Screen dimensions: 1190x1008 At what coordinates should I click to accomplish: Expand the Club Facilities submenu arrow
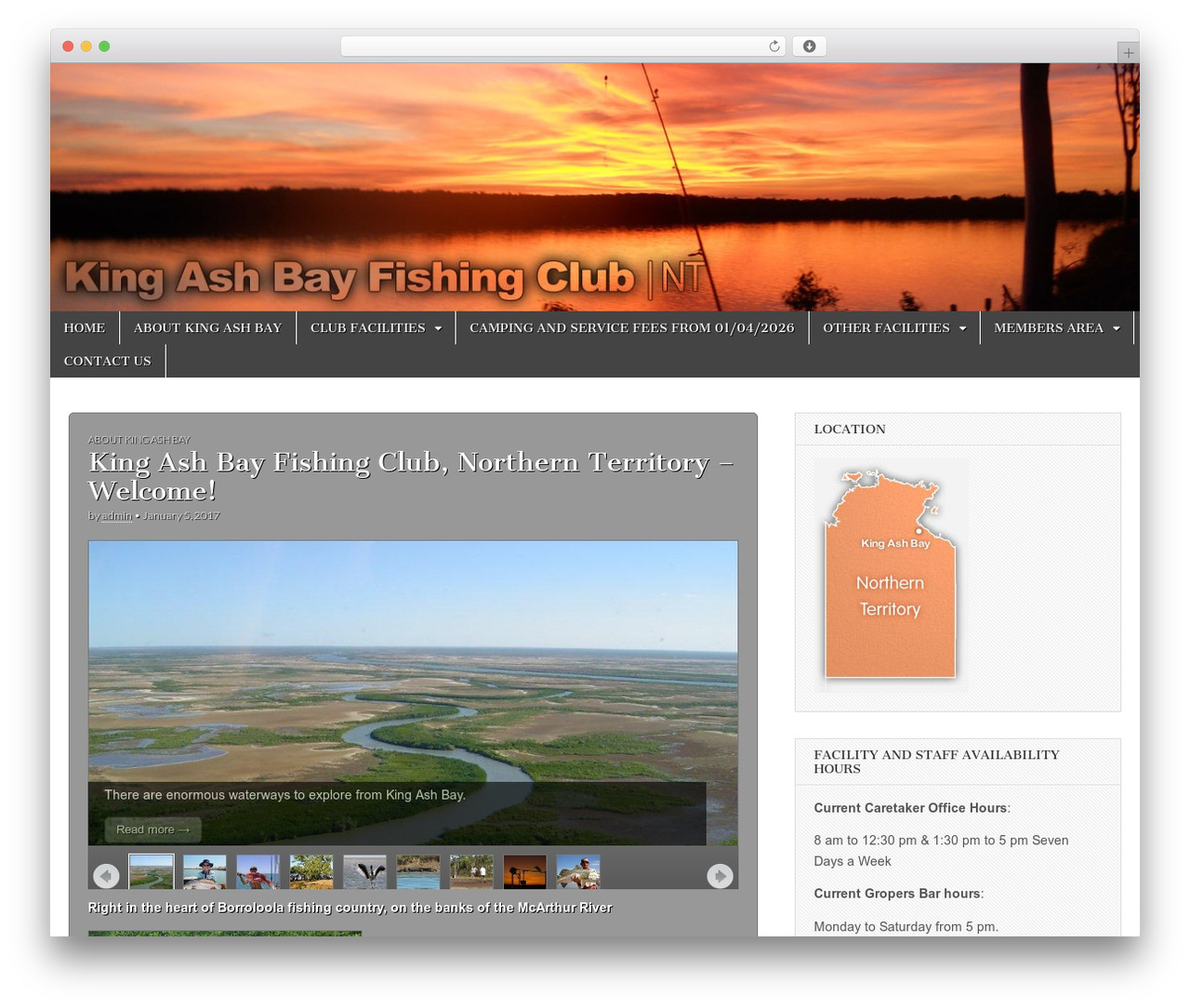pos(438,328)
